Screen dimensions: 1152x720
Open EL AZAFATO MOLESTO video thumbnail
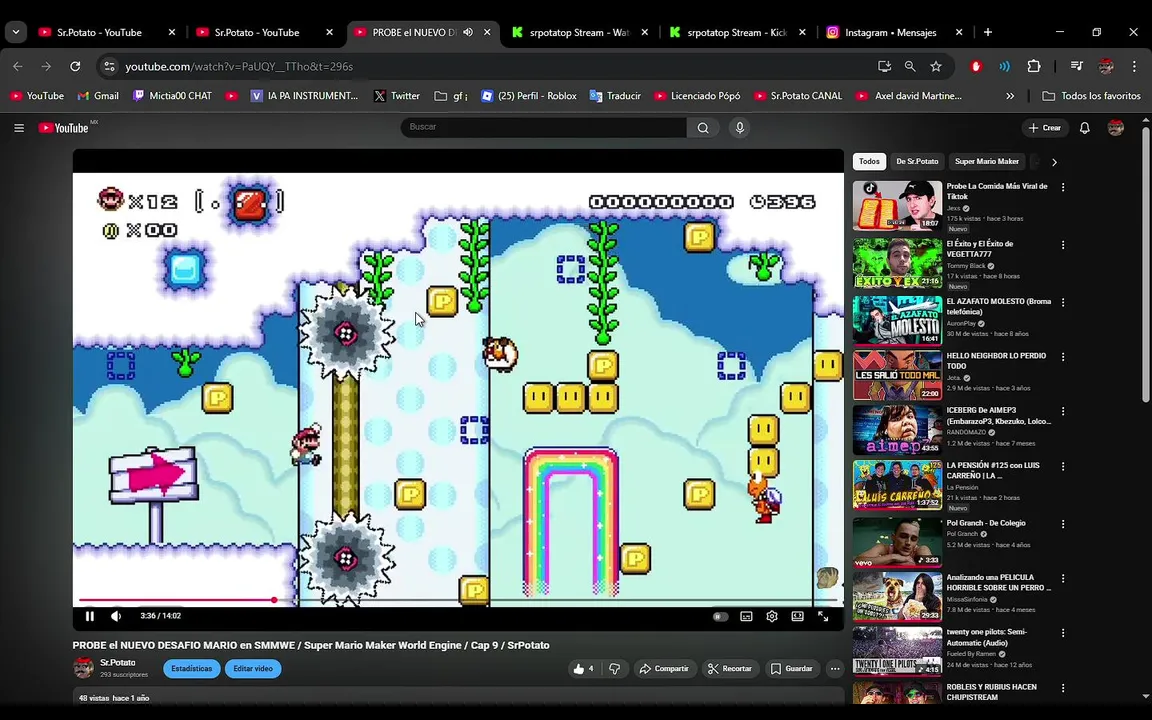click(897, 320)
